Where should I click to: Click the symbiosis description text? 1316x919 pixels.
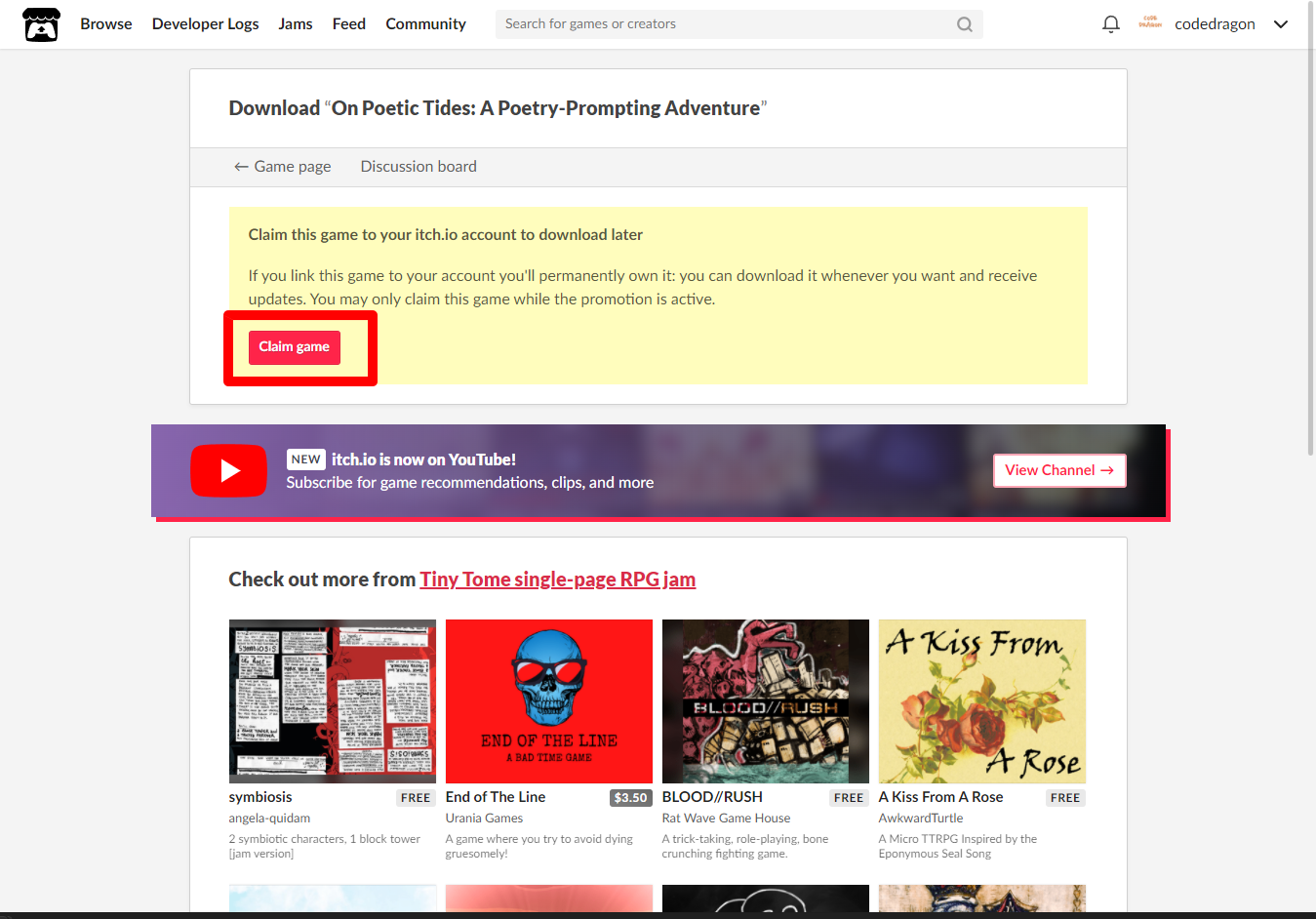tap(325, 846)
